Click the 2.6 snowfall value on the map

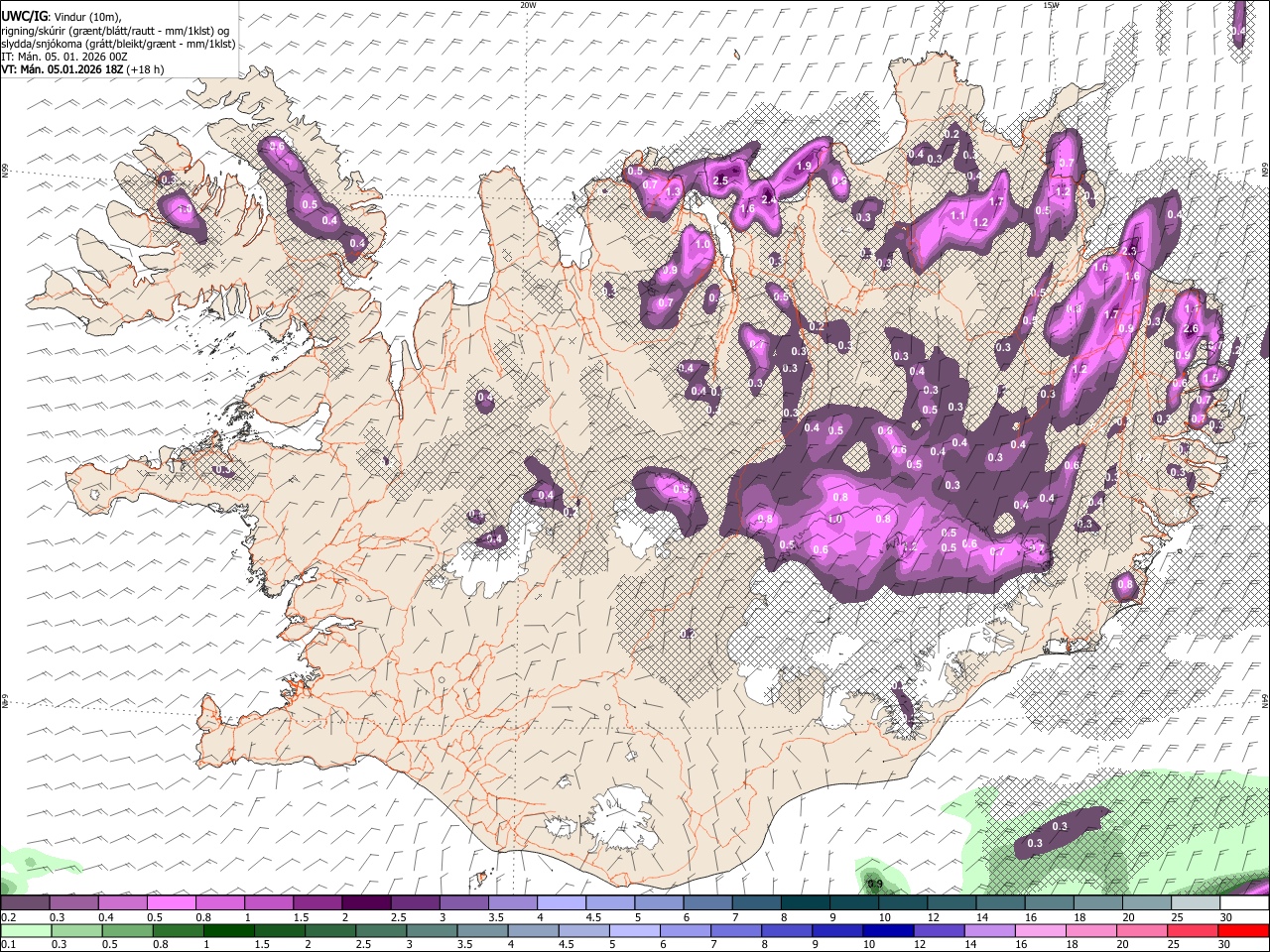tap(1192, 329)
